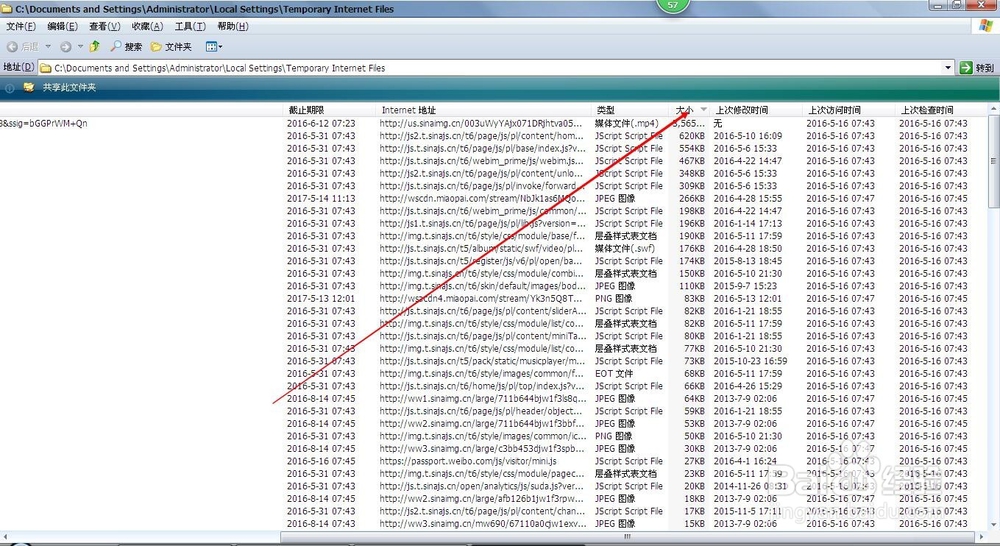Select the 620KB size cell
This screenshot has width=1000, height=546.
[692, 136]
